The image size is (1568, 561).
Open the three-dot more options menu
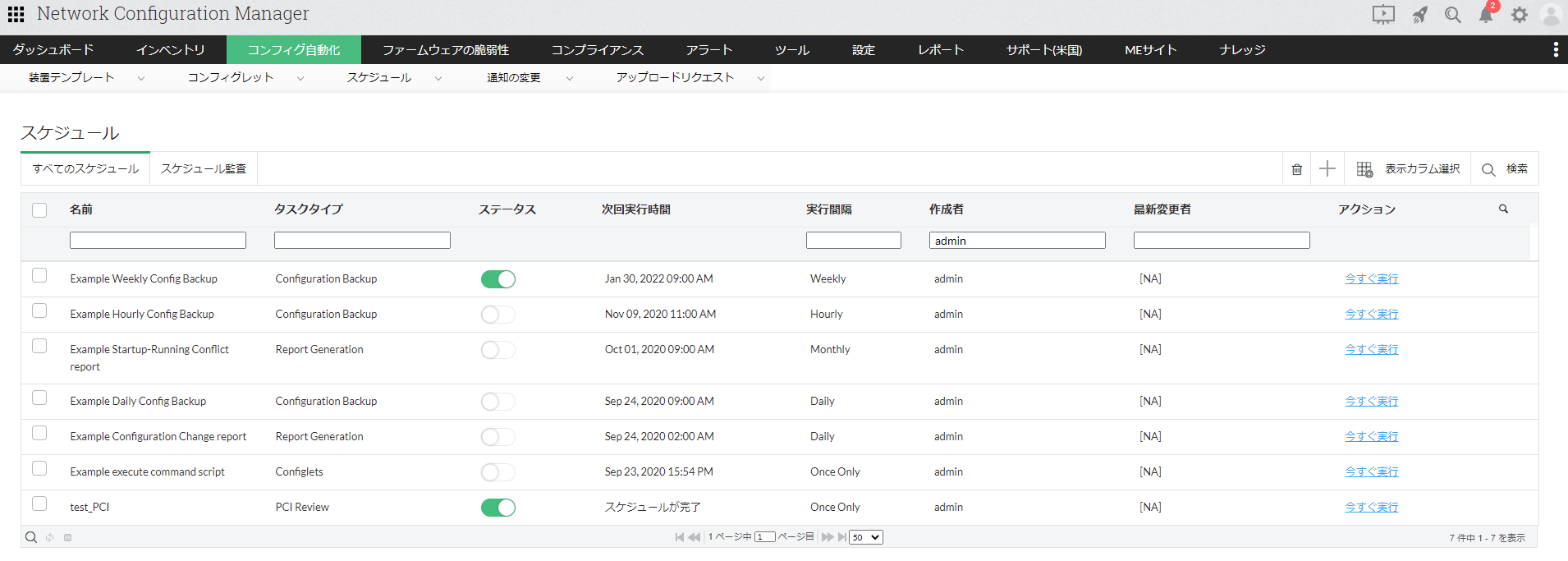1556,50
